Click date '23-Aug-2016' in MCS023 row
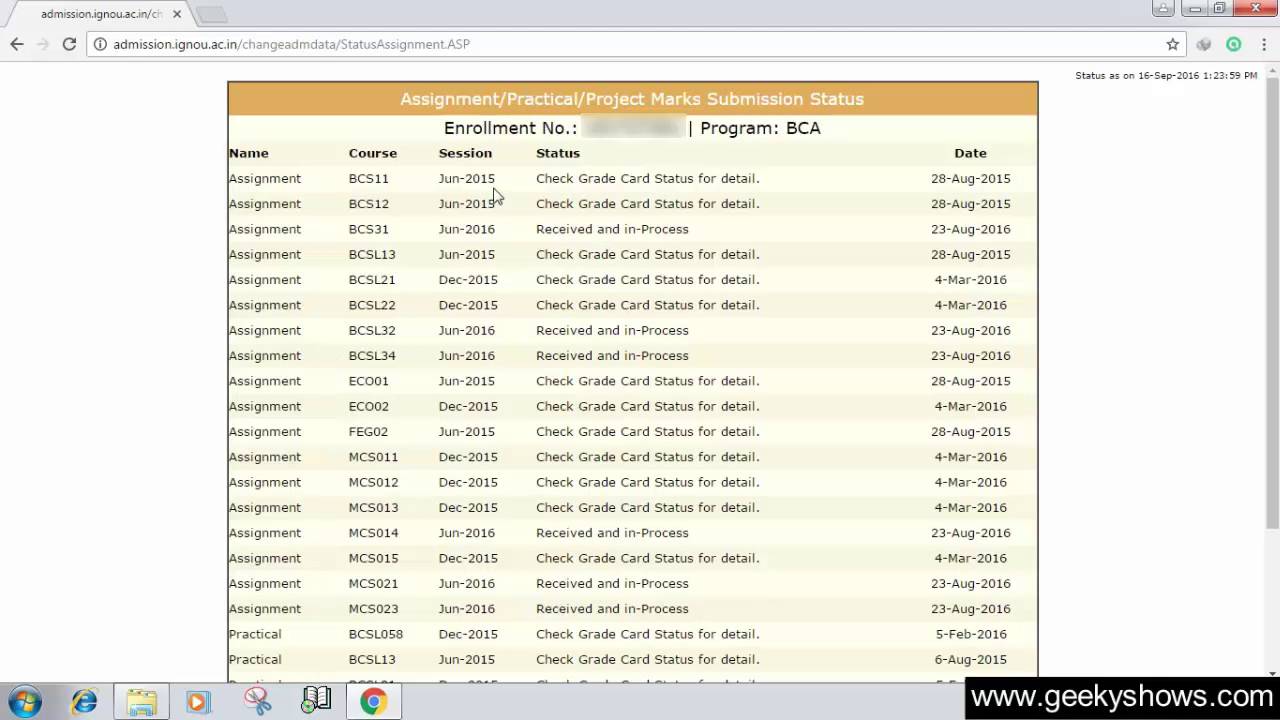Viewport: 1280px width, 720px height. pyautogui.click(x=971, y=609)
